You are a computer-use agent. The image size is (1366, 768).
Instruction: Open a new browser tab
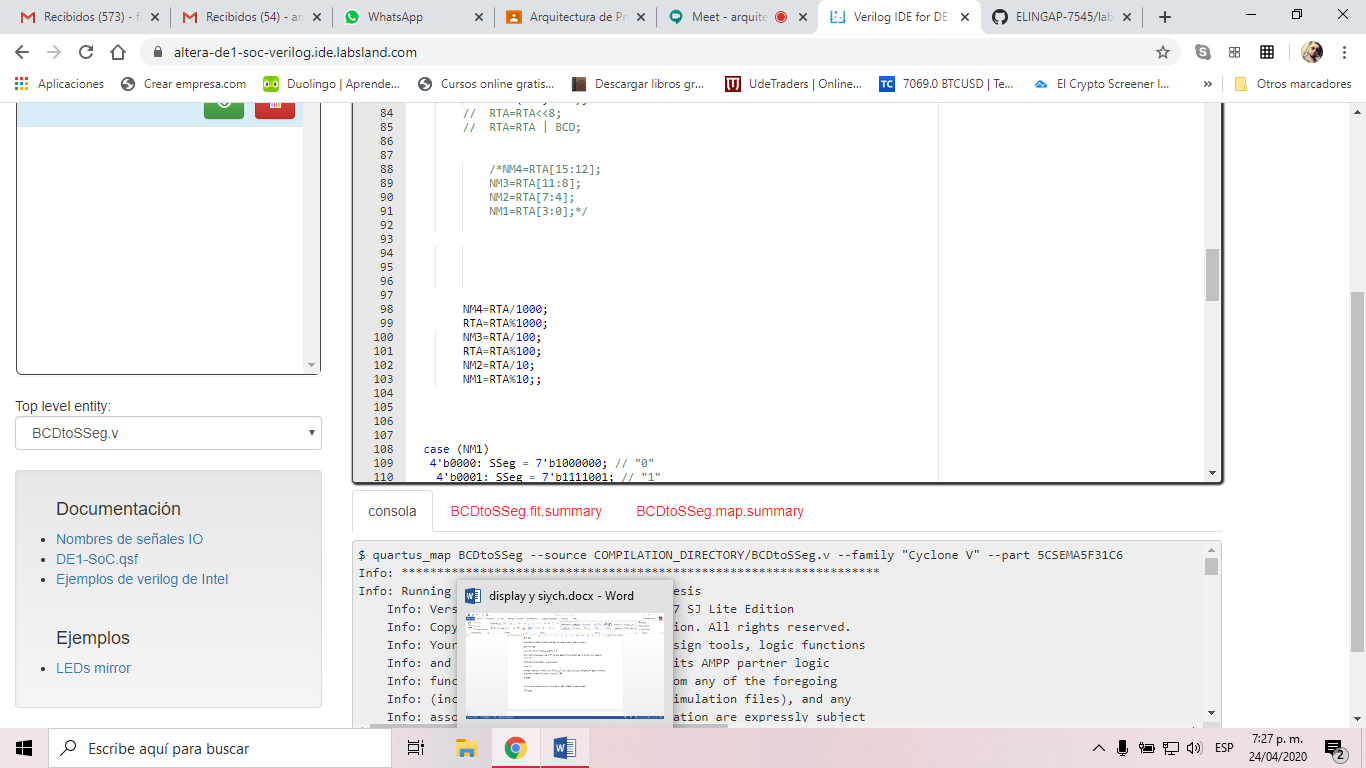tap(1165, 17)
